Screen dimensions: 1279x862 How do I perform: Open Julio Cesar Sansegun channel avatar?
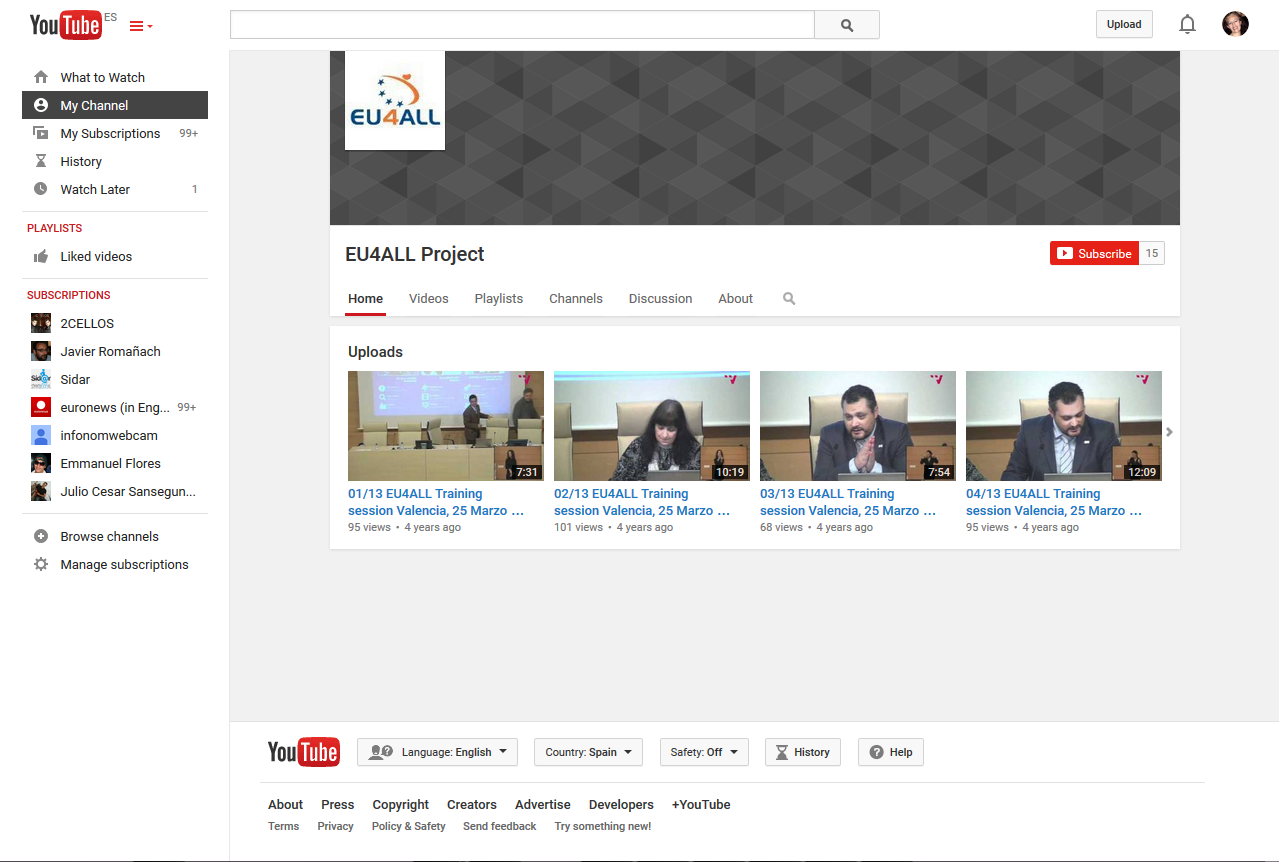click(41, 491)
